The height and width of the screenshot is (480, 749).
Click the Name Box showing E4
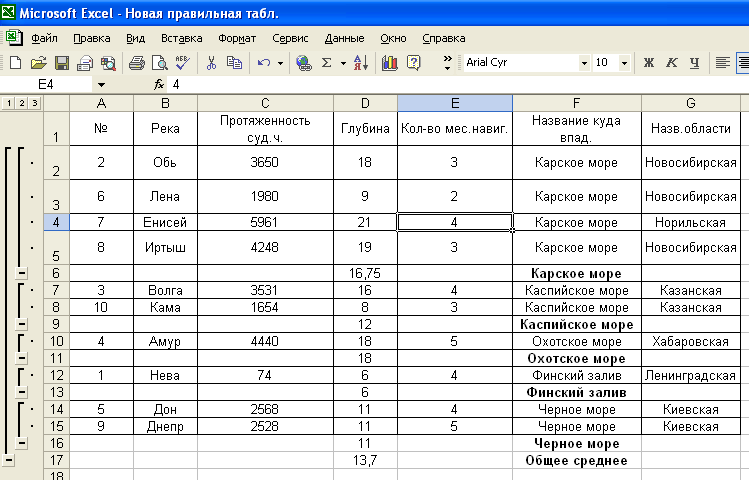[46, 85]
